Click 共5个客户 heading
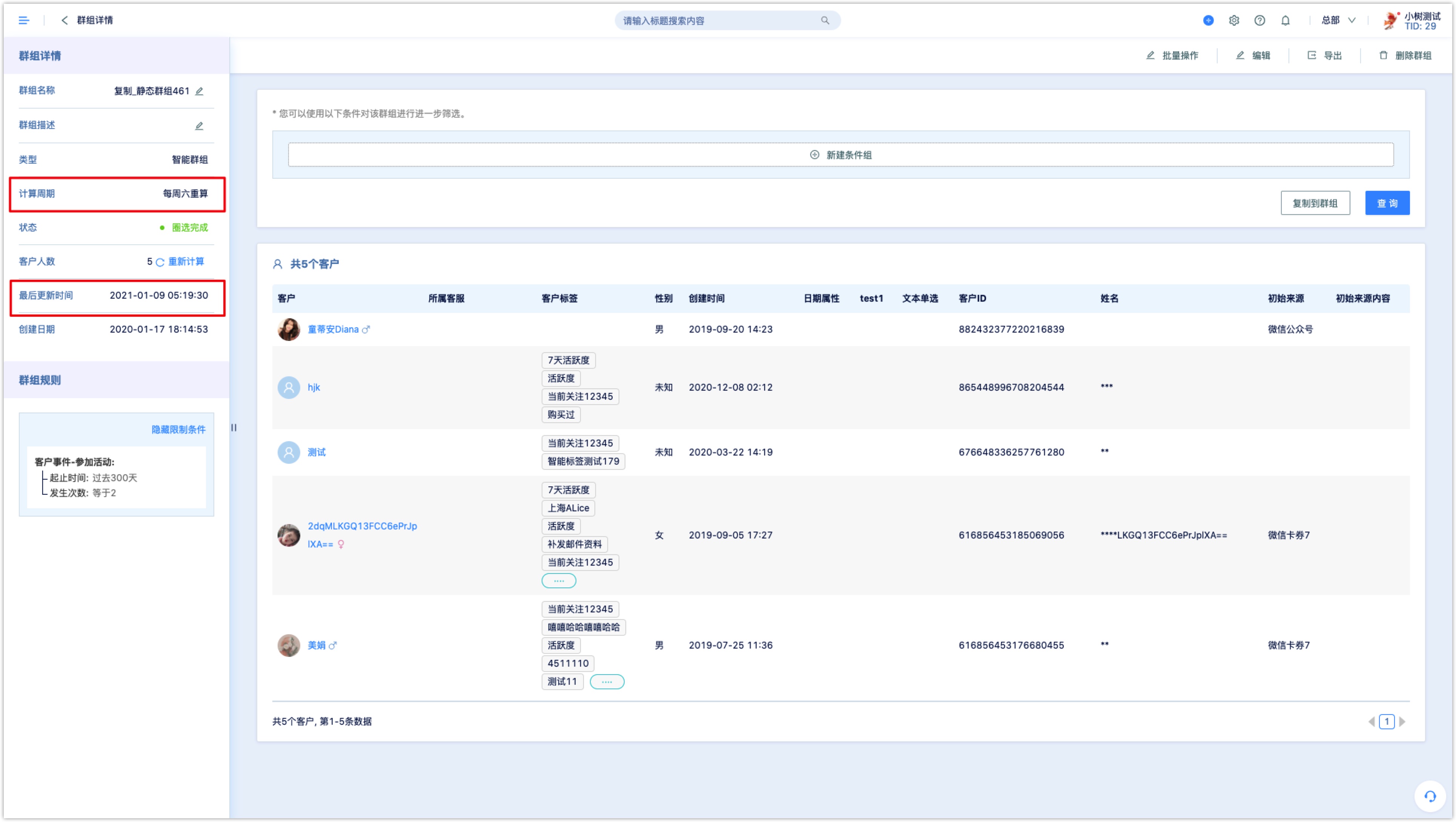1456x822 pixels. coord(314,264)
